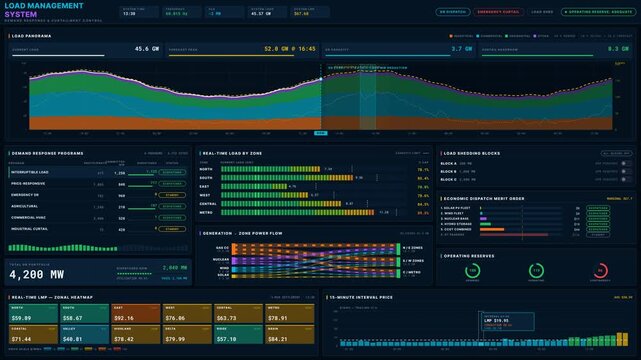Image resolution: width=641 pixels, height=360 pixels.
Task: Click the 2,040 MW dispatched now value
Action: click(x=175, y=268)
